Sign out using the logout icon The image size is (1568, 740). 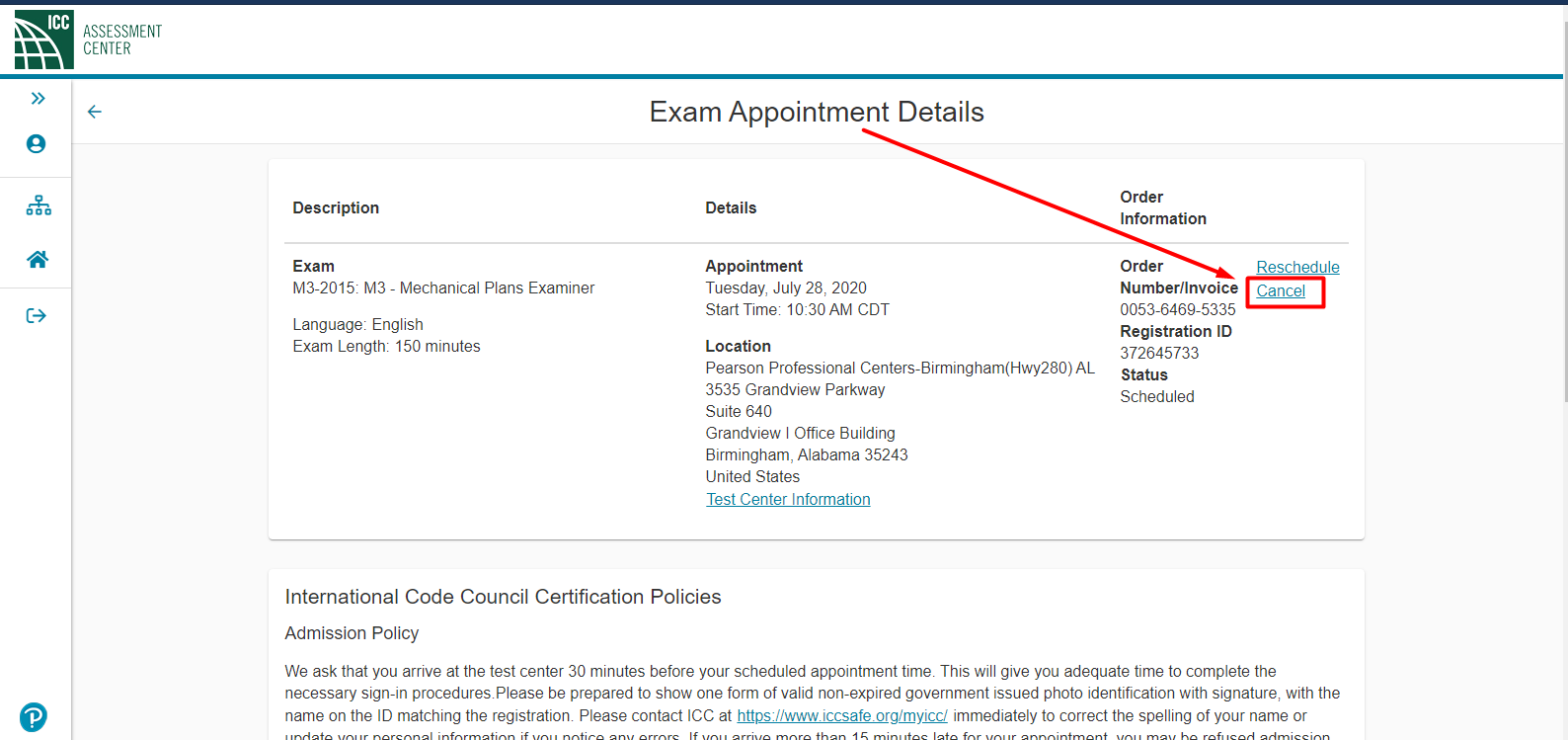coord(36,314)
